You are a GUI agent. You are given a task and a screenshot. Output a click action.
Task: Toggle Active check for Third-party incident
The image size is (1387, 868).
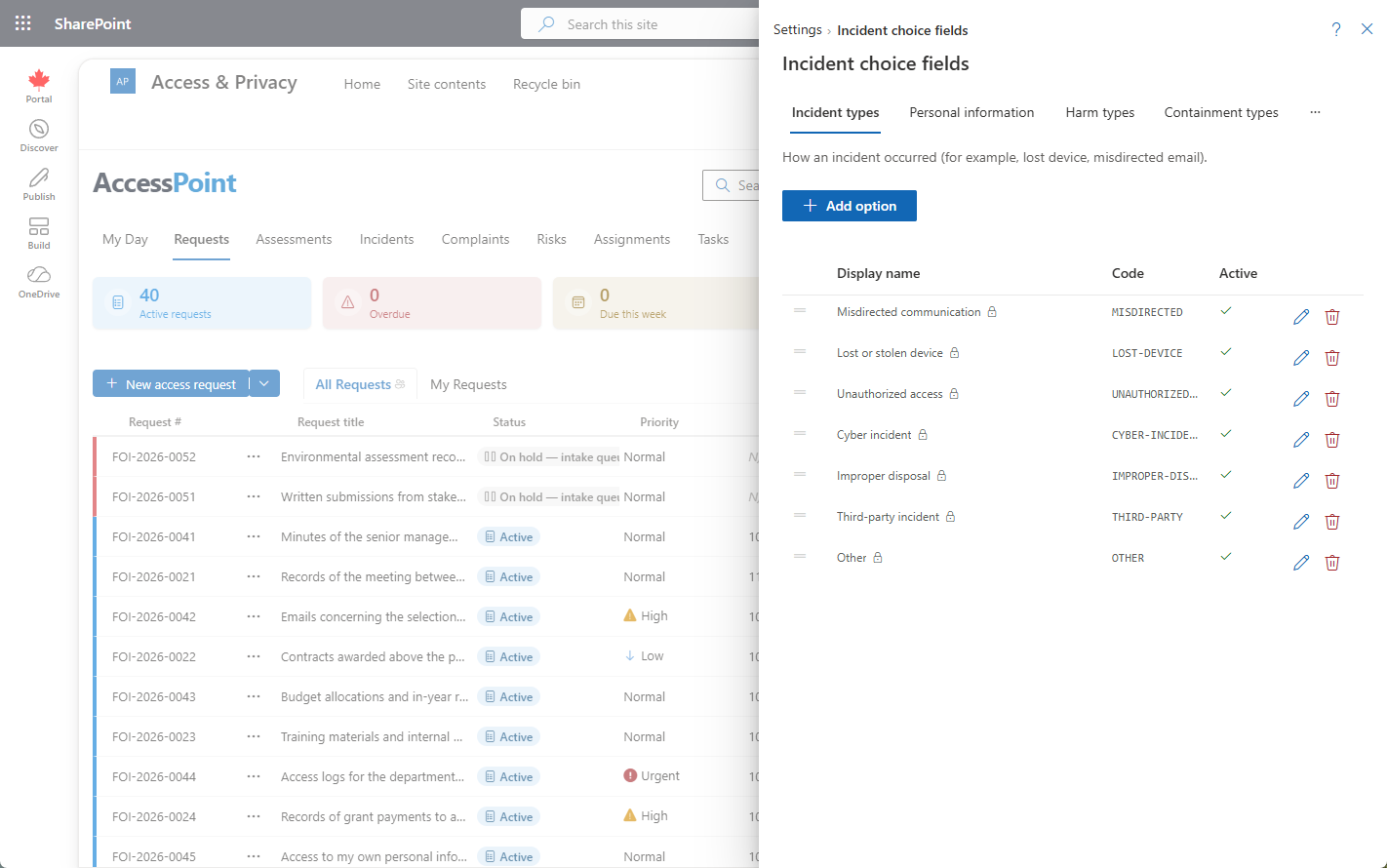point(1226,516)
